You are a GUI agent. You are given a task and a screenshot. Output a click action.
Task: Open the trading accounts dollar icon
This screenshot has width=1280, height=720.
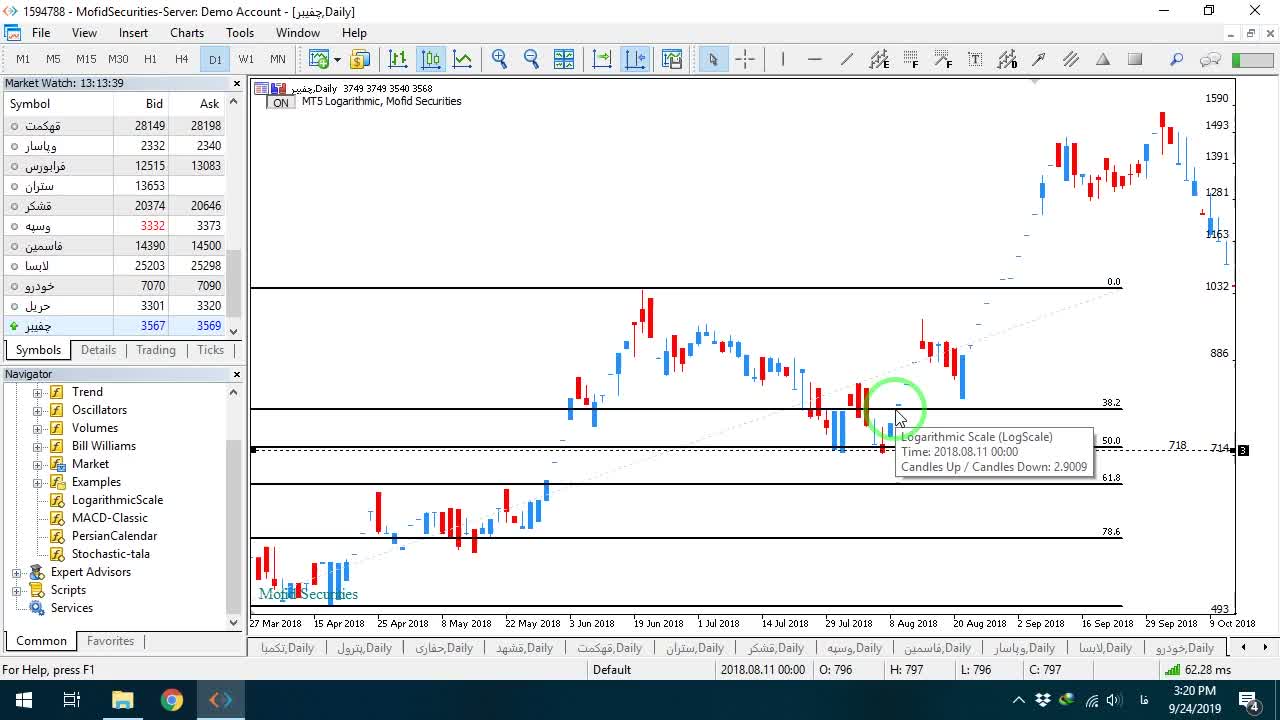click(x=360, y=59)
